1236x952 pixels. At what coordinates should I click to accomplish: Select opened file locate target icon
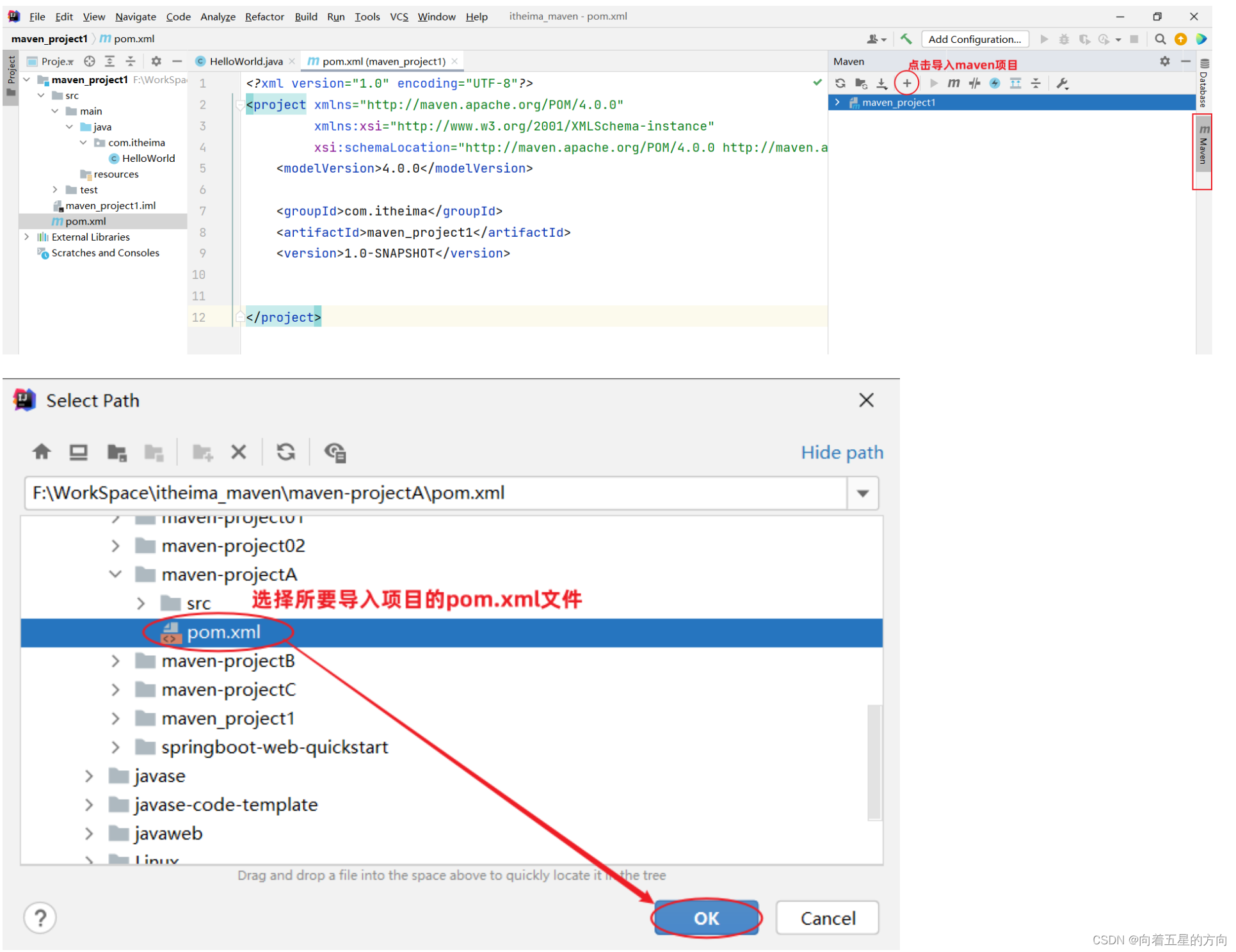89,61
